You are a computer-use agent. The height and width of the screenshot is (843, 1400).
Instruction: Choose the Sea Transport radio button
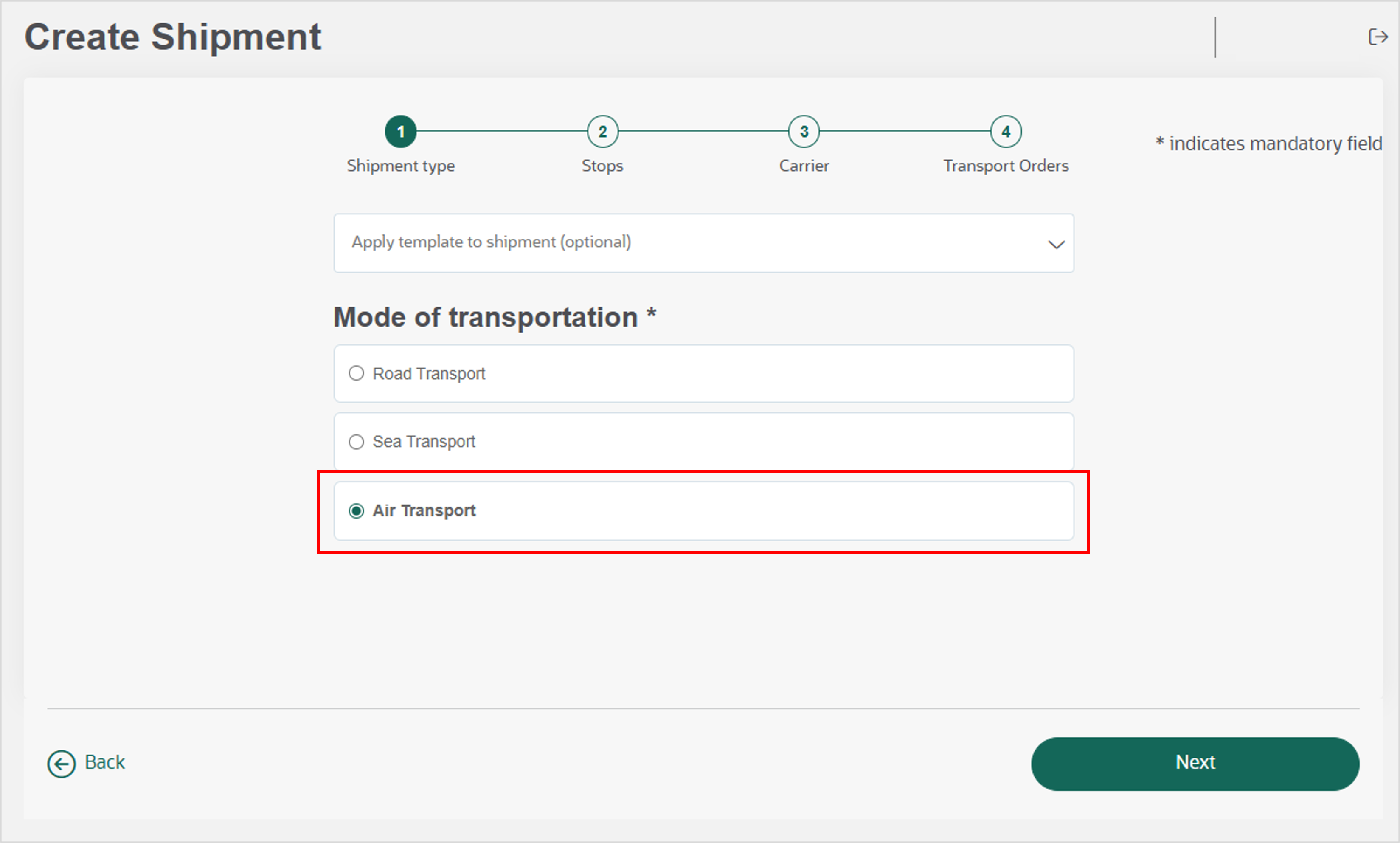(x=356, y=441)
